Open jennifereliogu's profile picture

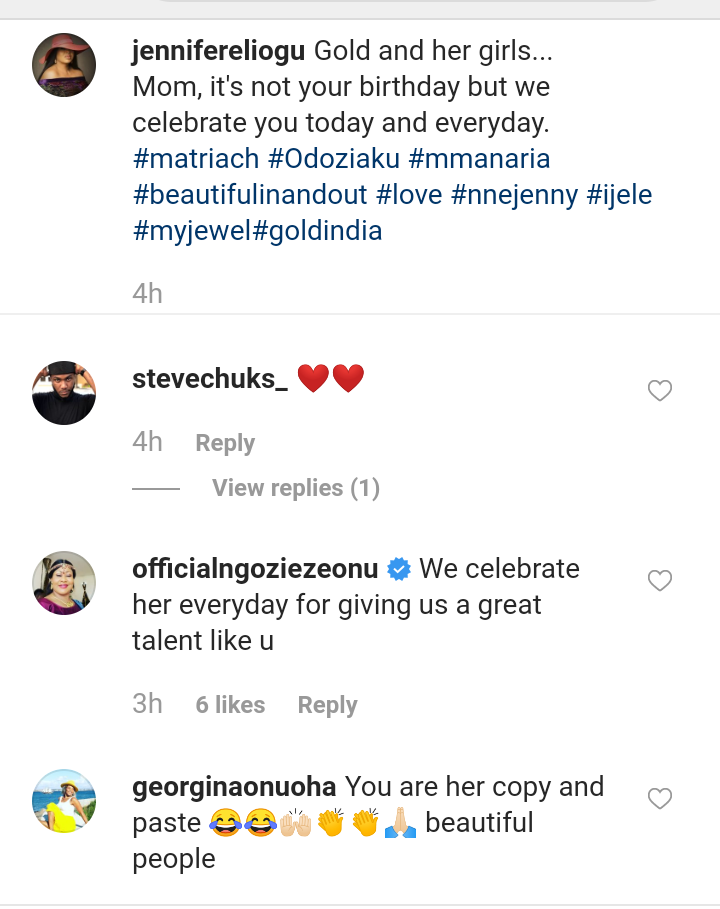coord(65,65)
